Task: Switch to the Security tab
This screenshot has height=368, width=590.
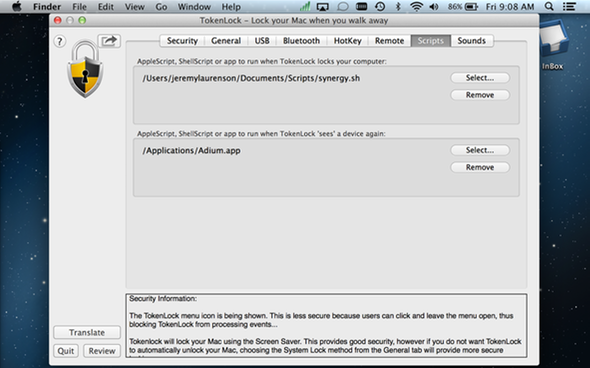Action: (x=182, y=41)
